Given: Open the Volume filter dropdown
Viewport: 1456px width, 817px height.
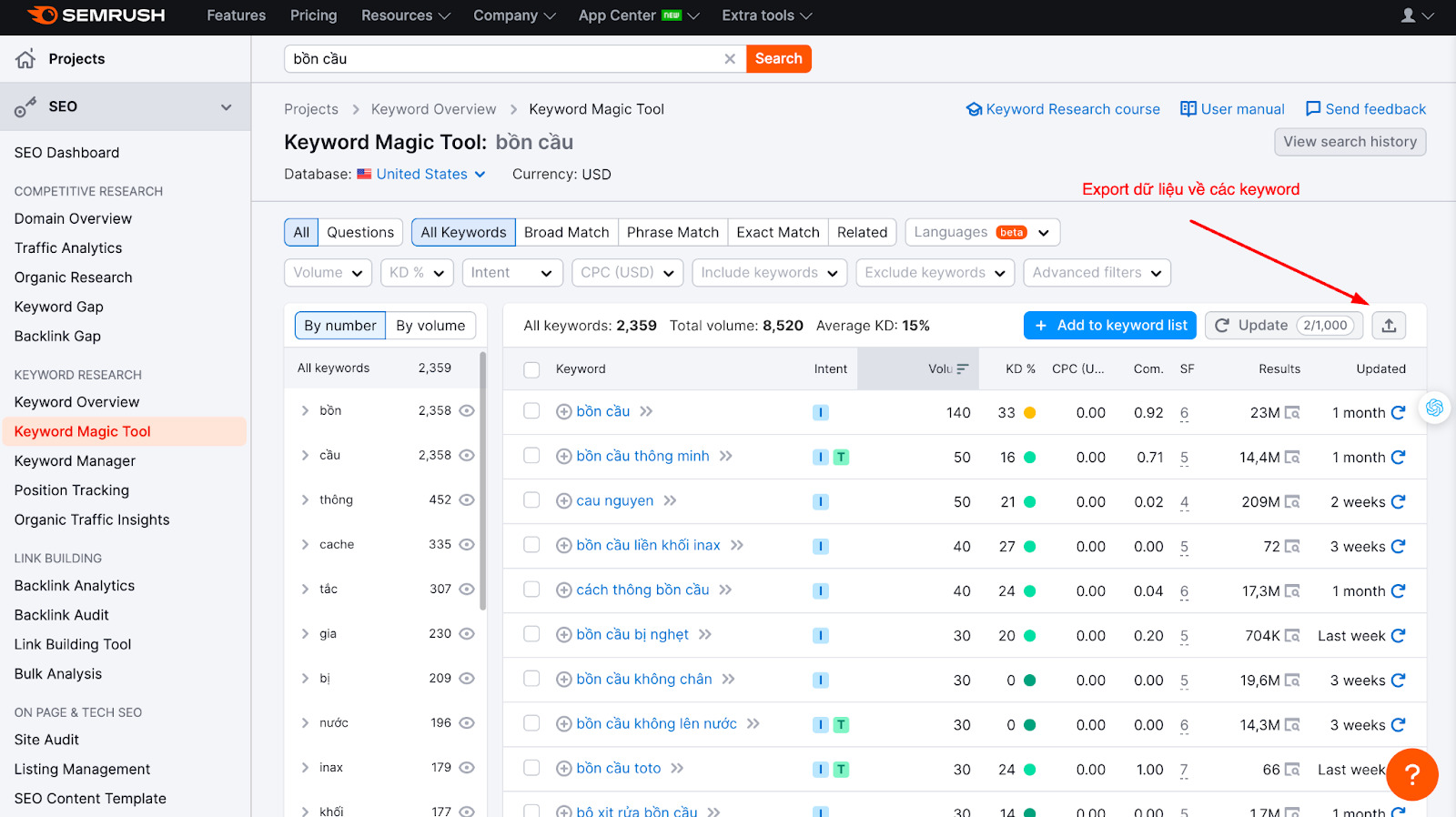Looking at the screenshot, I should (329, 273).
